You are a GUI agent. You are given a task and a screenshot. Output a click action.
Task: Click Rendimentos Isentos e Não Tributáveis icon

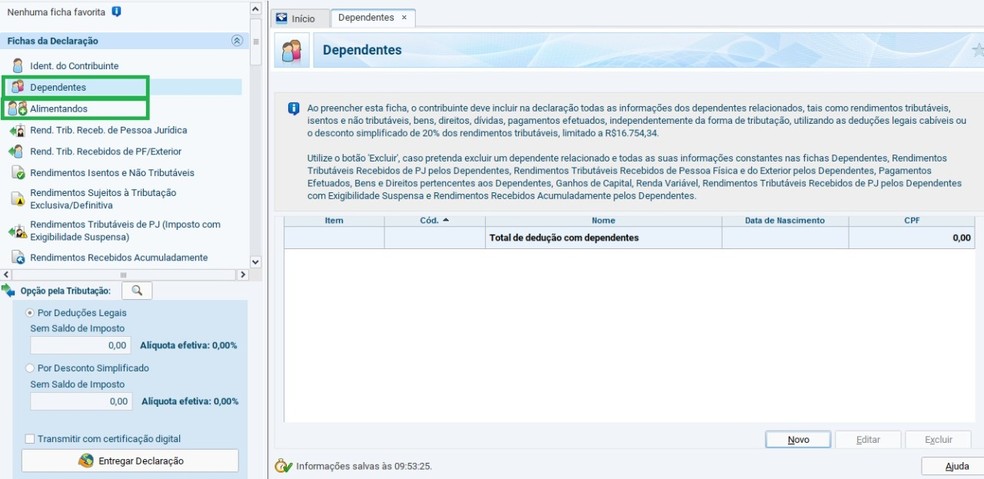pos(17,173)
